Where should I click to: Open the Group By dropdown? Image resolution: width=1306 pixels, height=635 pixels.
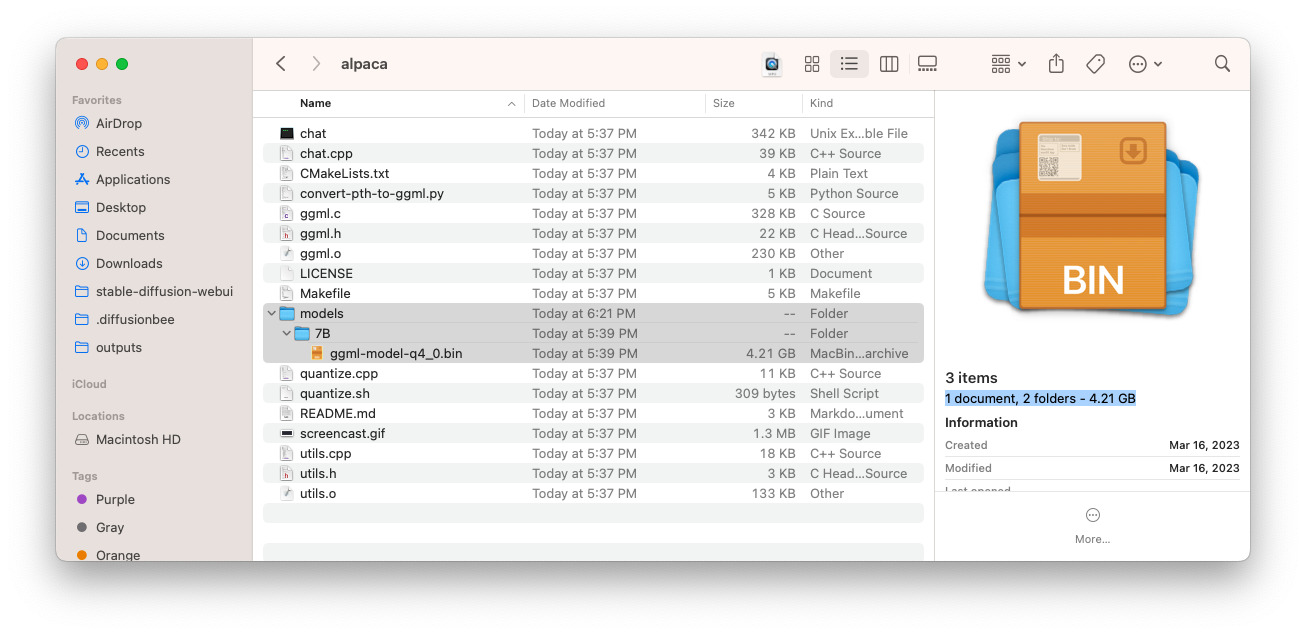click(x=1008, y=64)
